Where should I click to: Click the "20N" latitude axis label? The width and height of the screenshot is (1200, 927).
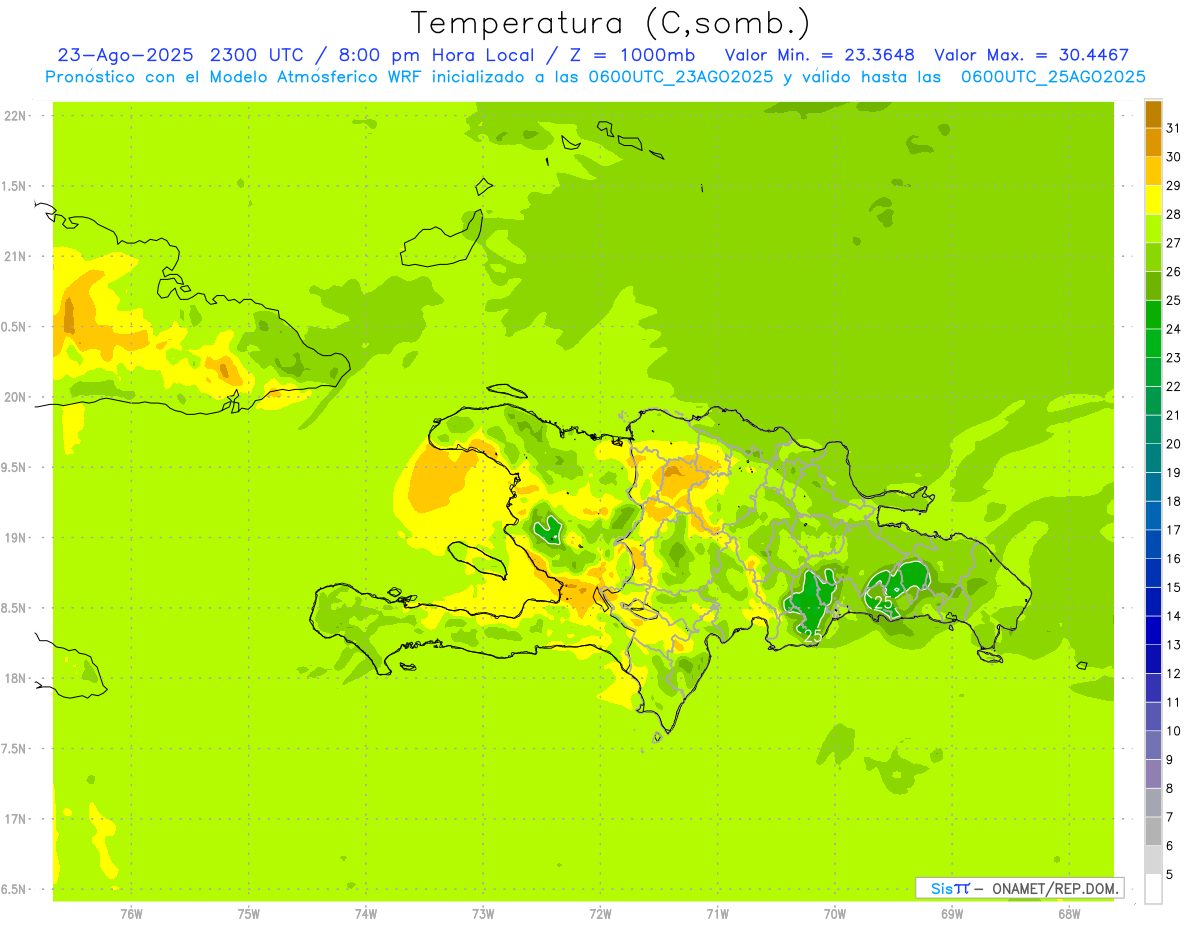coord(15,397)
